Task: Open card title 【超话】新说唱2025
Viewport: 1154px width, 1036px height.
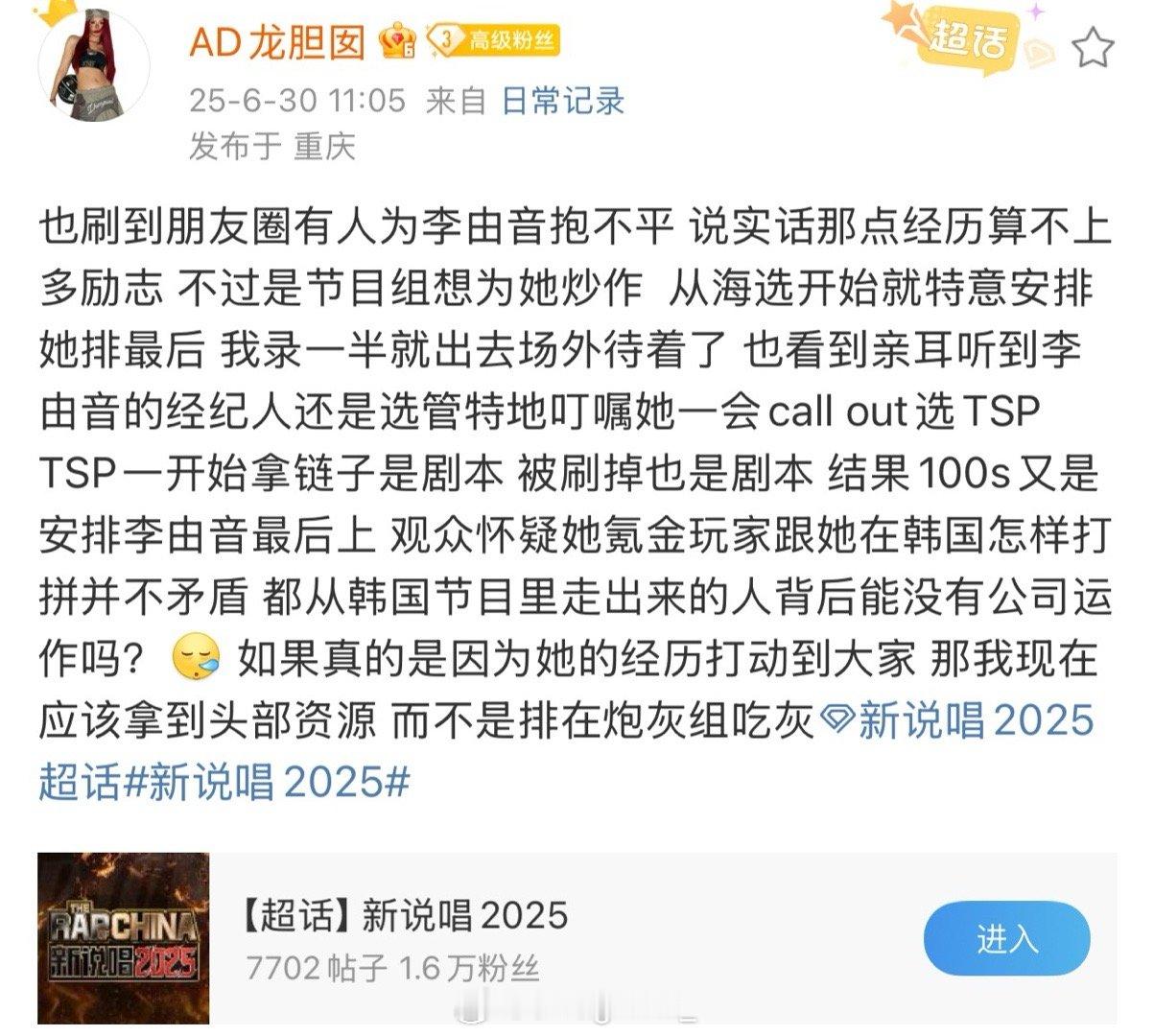Action: [x=401, y=915]
